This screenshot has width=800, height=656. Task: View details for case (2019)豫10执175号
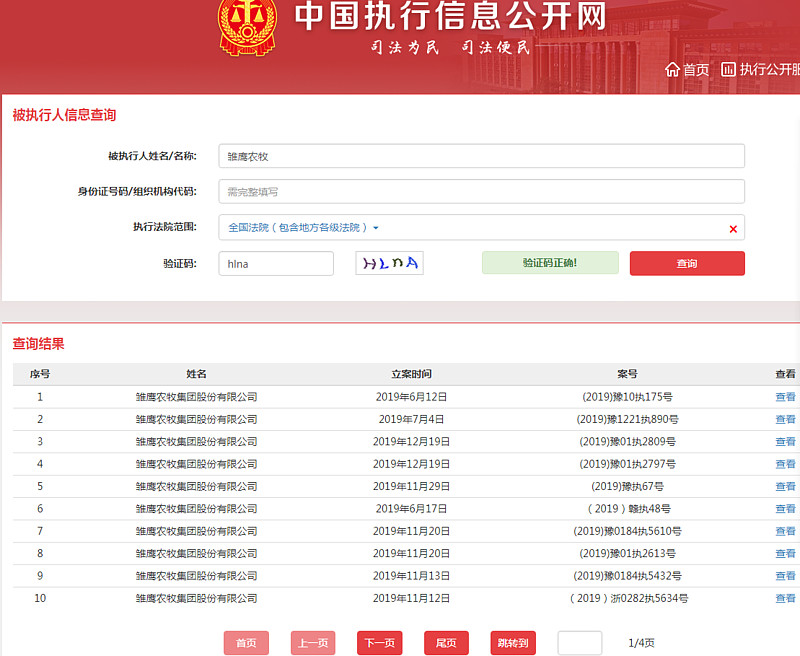(785, 397)
